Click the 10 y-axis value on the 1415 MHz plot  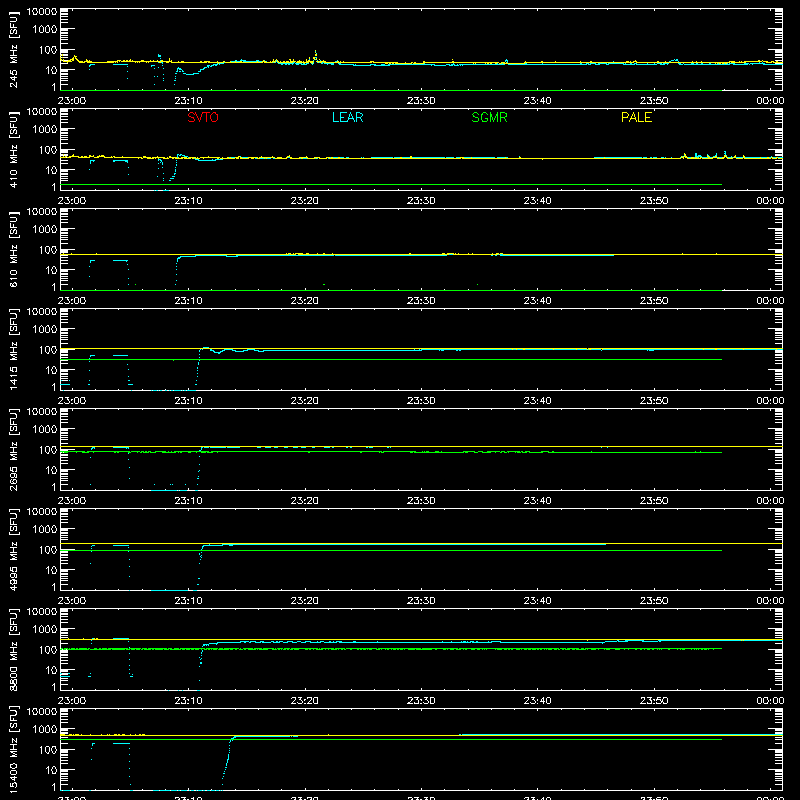[51, 370]
